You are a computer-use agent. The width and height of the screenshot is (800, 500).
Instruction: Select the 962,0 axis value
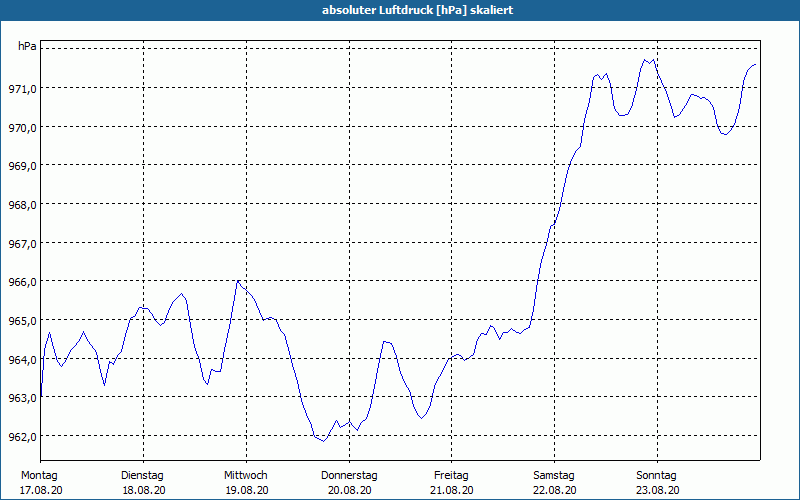(x=22, y=437)
